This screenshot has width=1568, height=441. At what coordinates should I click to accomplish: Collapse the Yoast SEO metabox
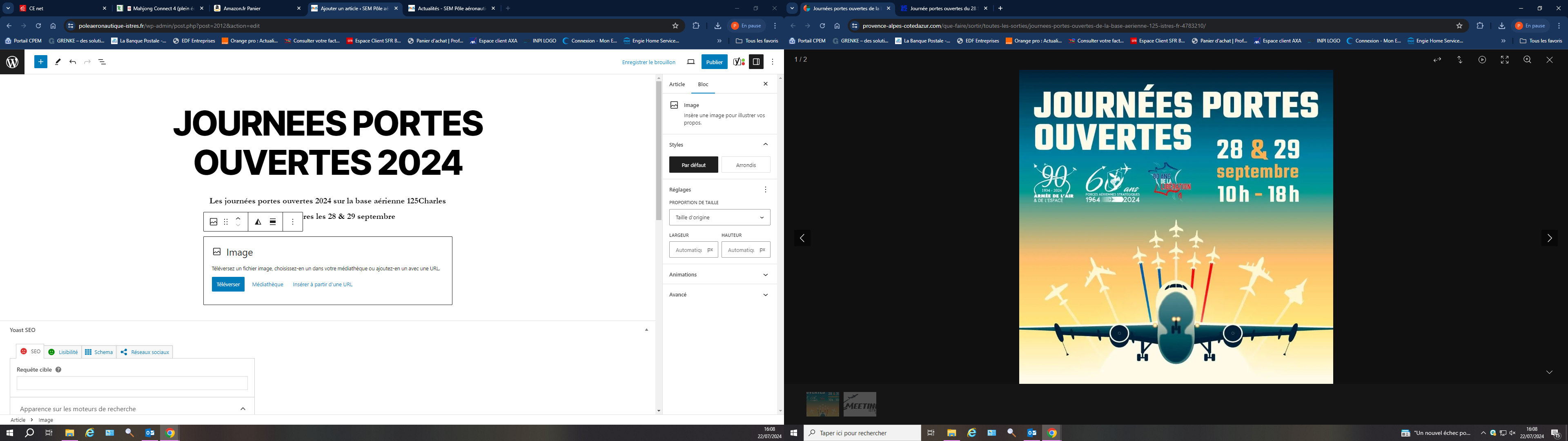tap(646, 330)
